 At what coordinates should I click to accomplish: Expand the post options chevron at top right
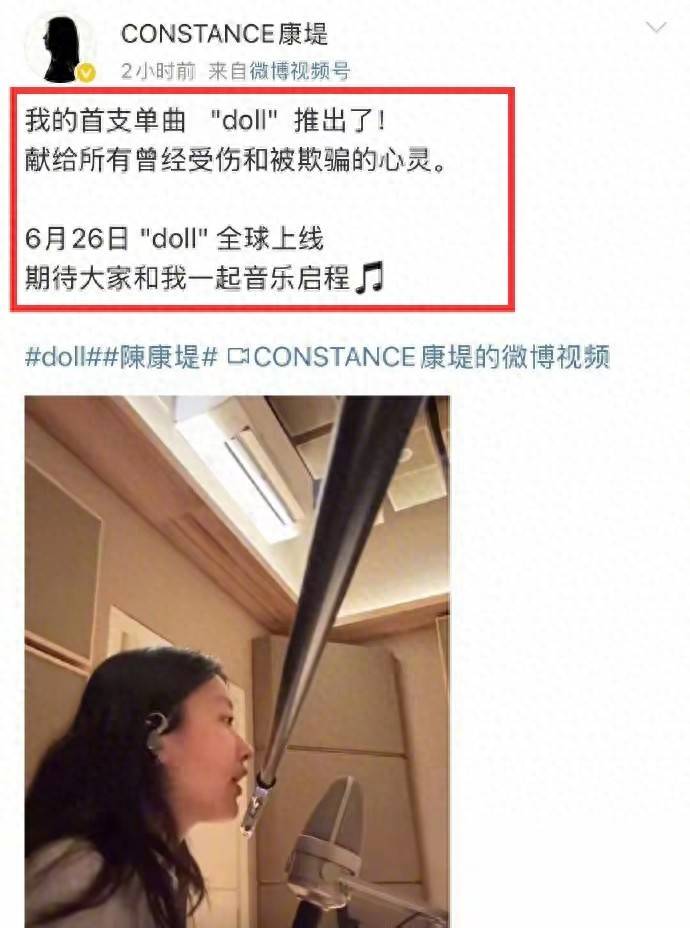pyautogui.click(x=656, y=27)
